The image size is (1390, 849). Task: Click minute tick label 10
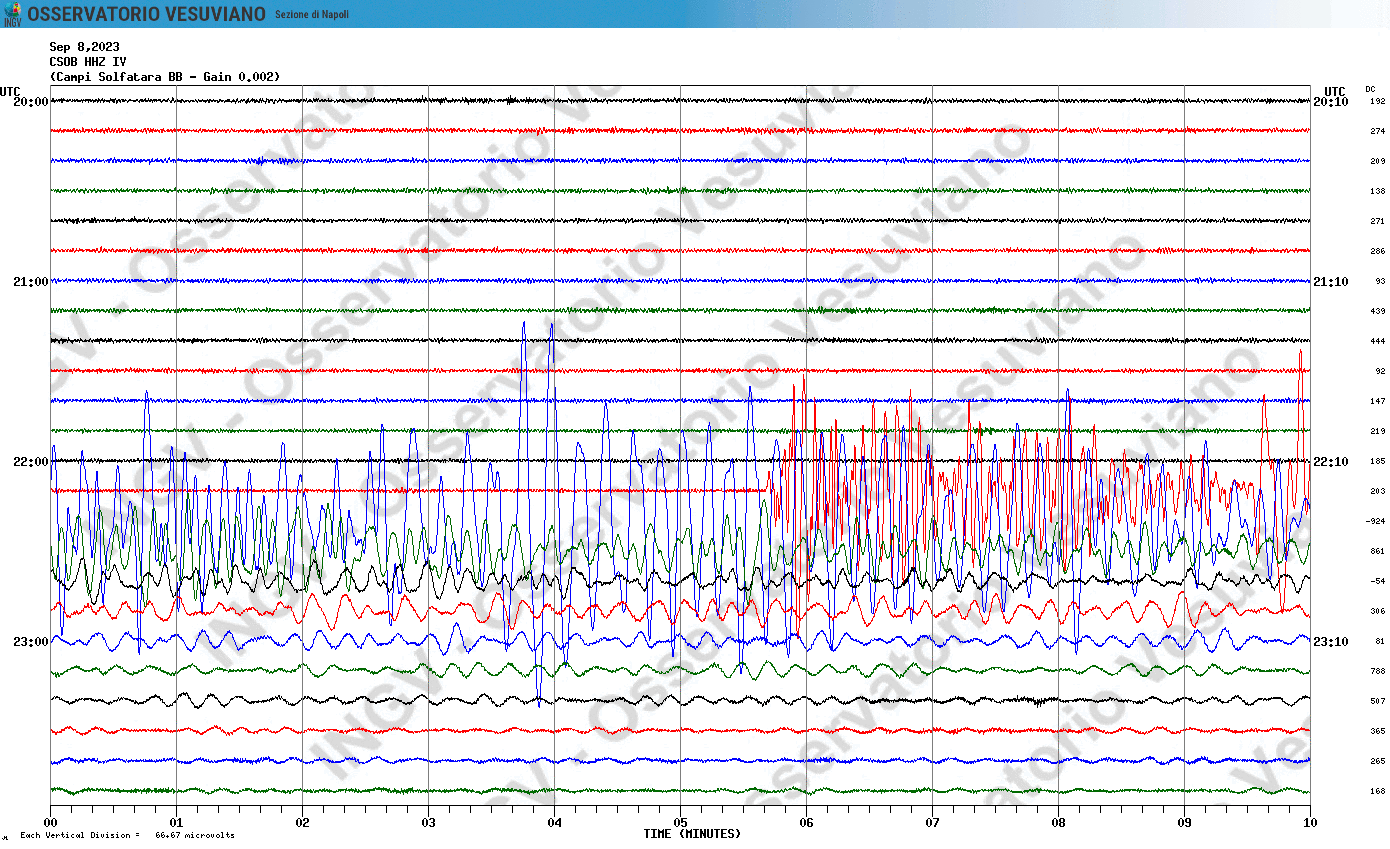click(x=1310, y=823)
